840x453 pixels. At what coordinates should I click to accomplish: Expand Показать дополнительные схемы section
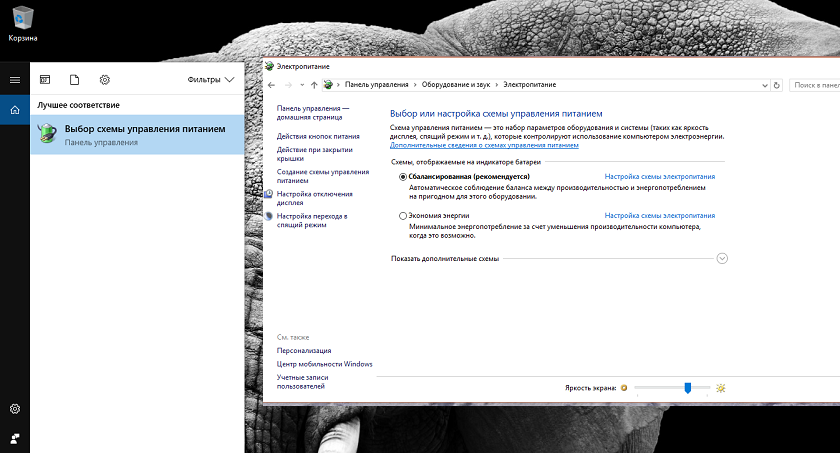[x=722, y=258]
